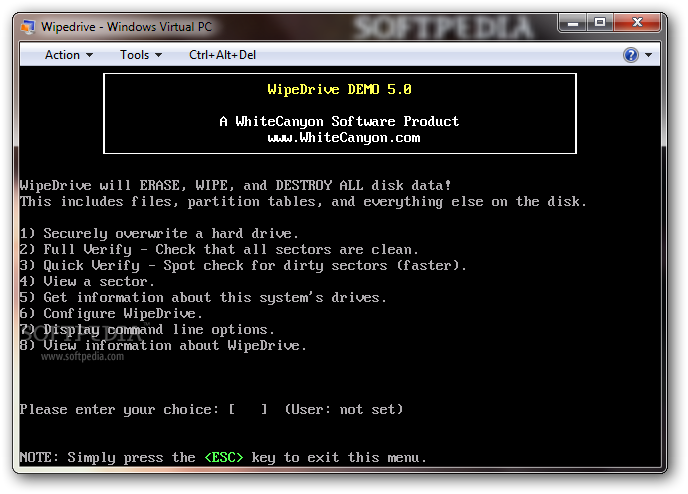Image resolution: width=688 pixels, height=494 pixels.
Task: Click 'A WhiteCanyon Software Product' line
Action: 339,122
